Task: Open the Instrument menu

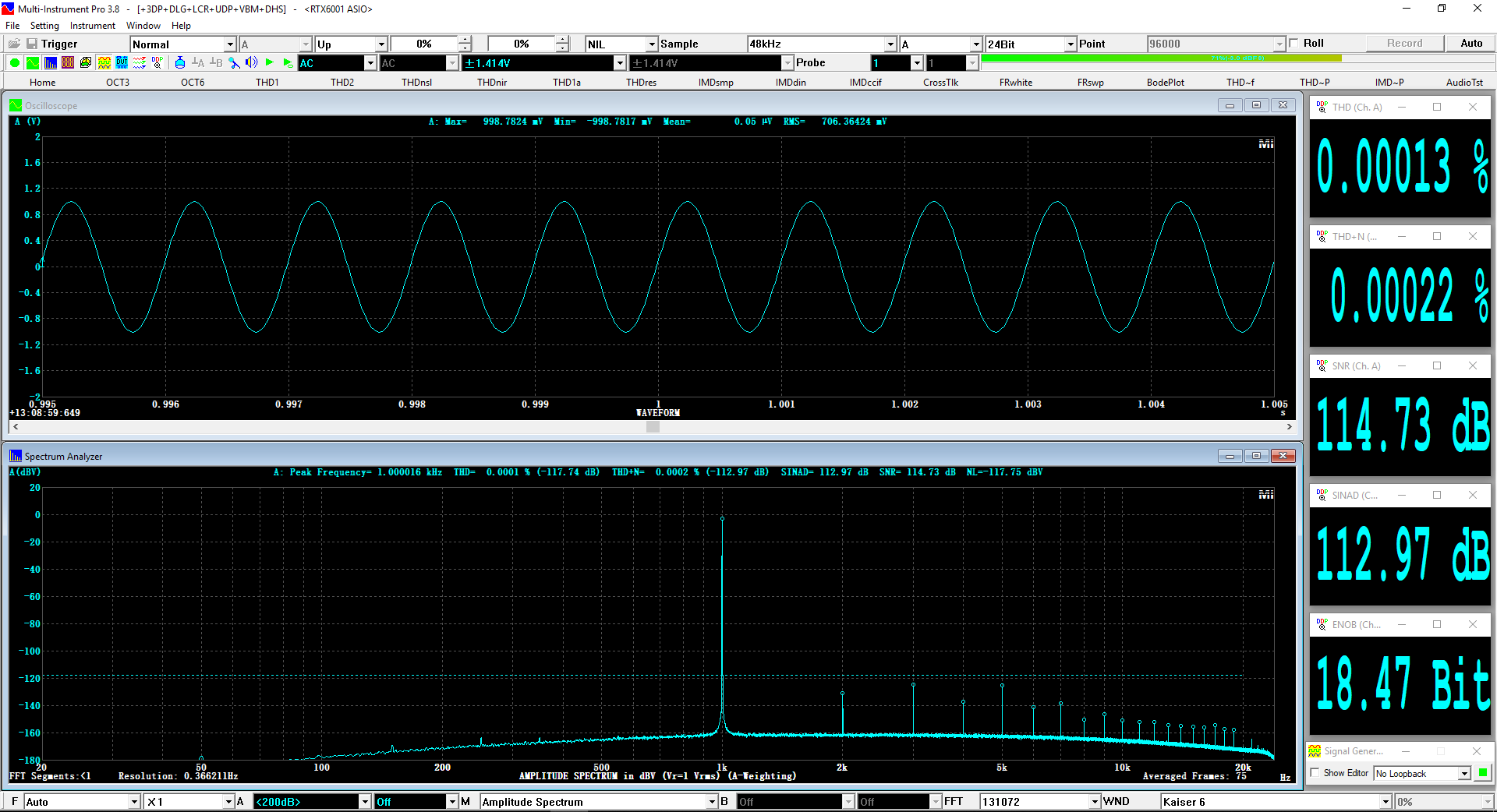Action: tap(92, 26)
